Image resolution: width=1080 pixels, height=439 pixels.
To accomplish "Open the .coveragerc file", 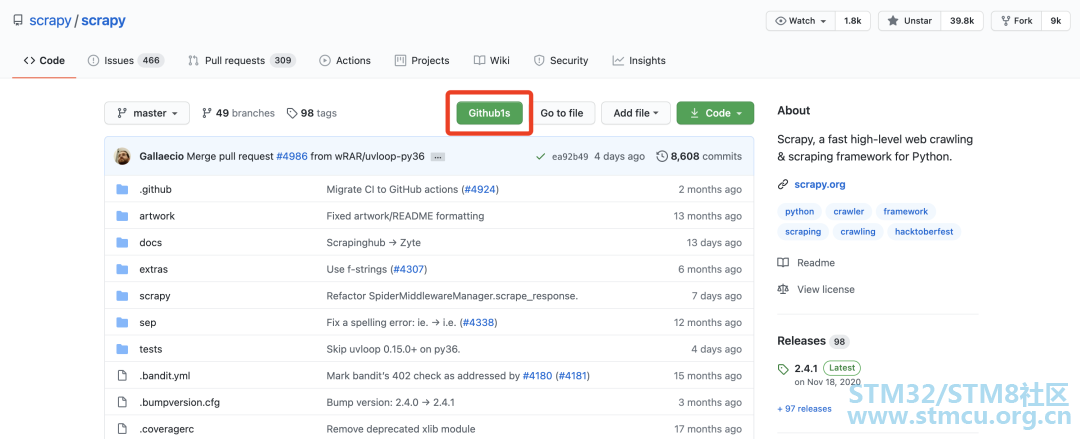I will [x=167, y=429].
